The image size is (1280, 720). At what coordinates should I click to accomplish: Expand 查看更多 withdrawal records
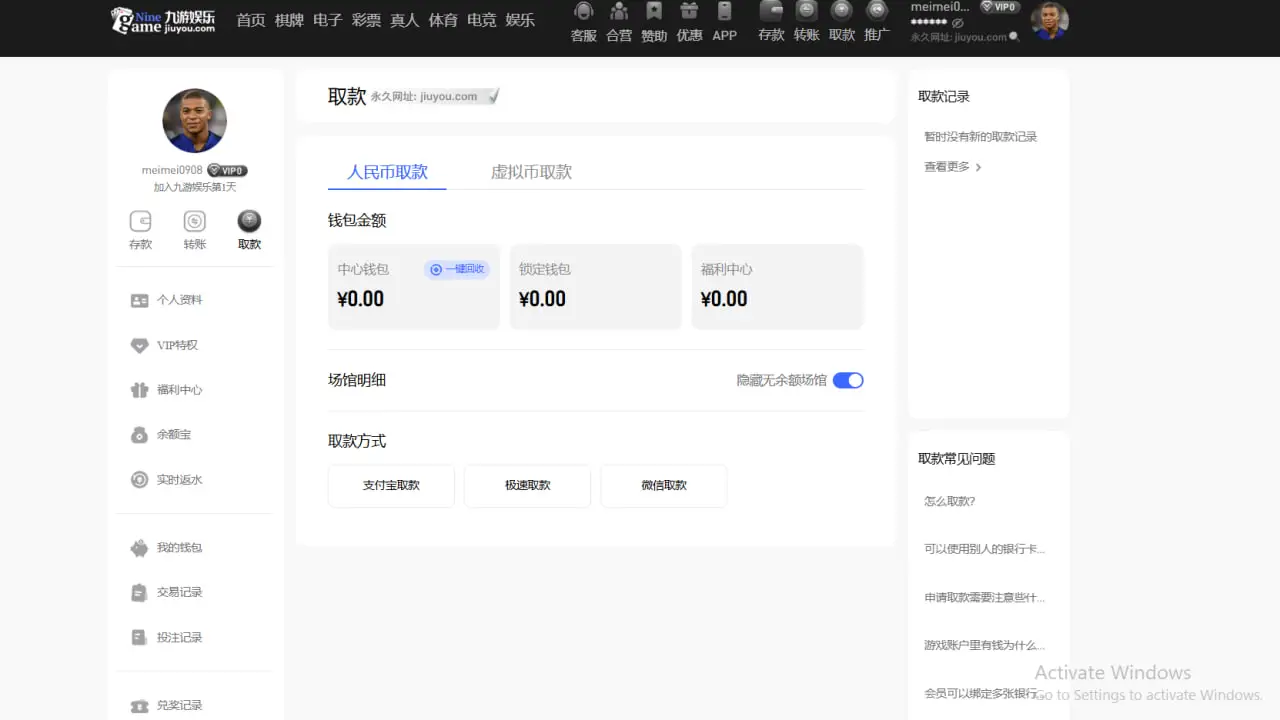(x=952, y=167)
